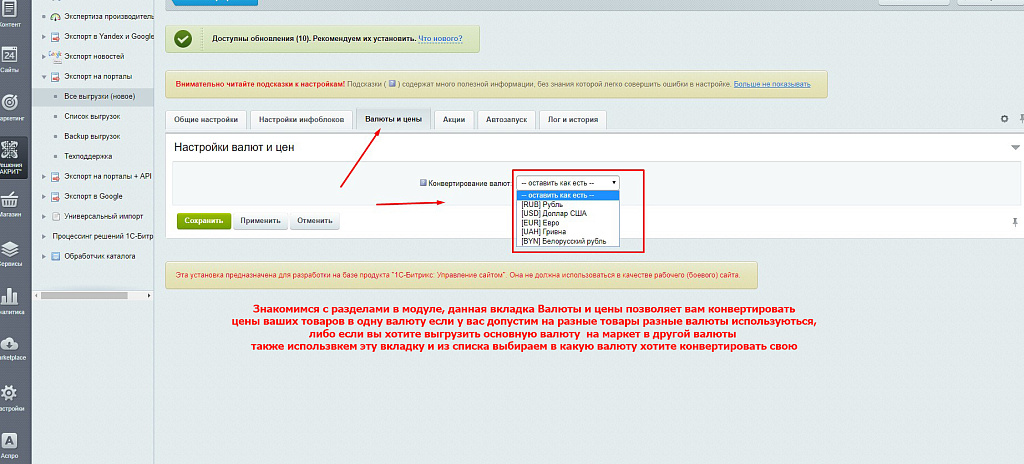This screenshot has width=1024, height=464.
Task: Open the Лог и история tab
Action: coord(573,120)
